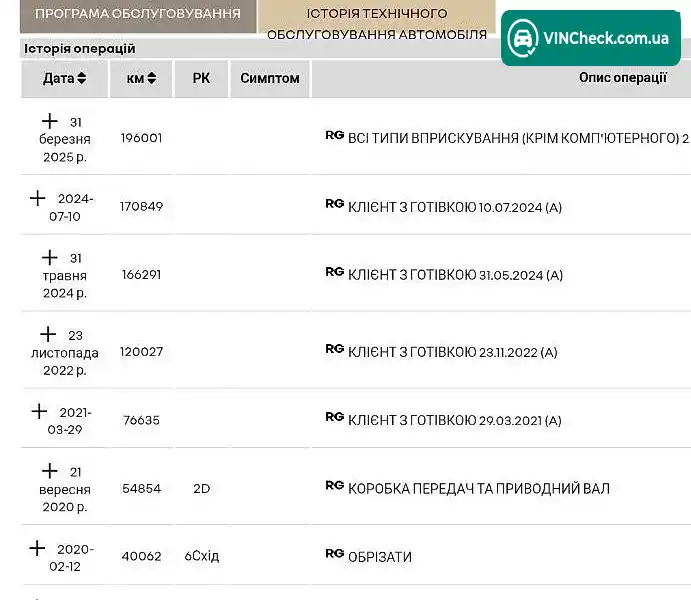Image resolution: width=691 pixels, height=600 pixels.
Task: Select mileage value 166291
Action: tap(141, 274)
